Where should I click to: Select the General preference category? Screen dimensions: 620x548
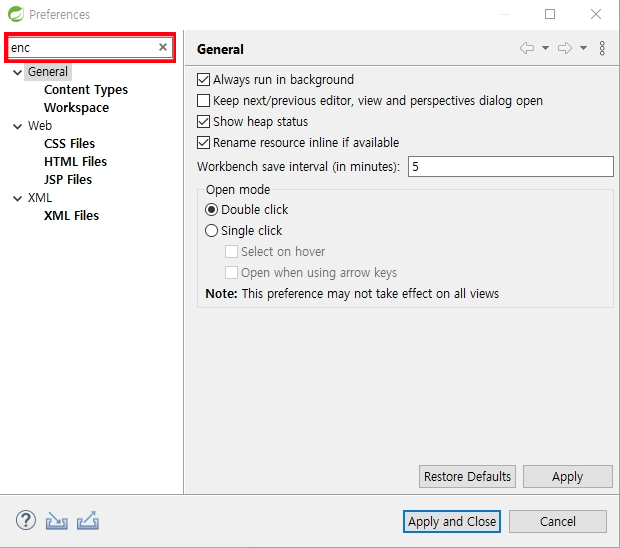click(x=48, y=72)
